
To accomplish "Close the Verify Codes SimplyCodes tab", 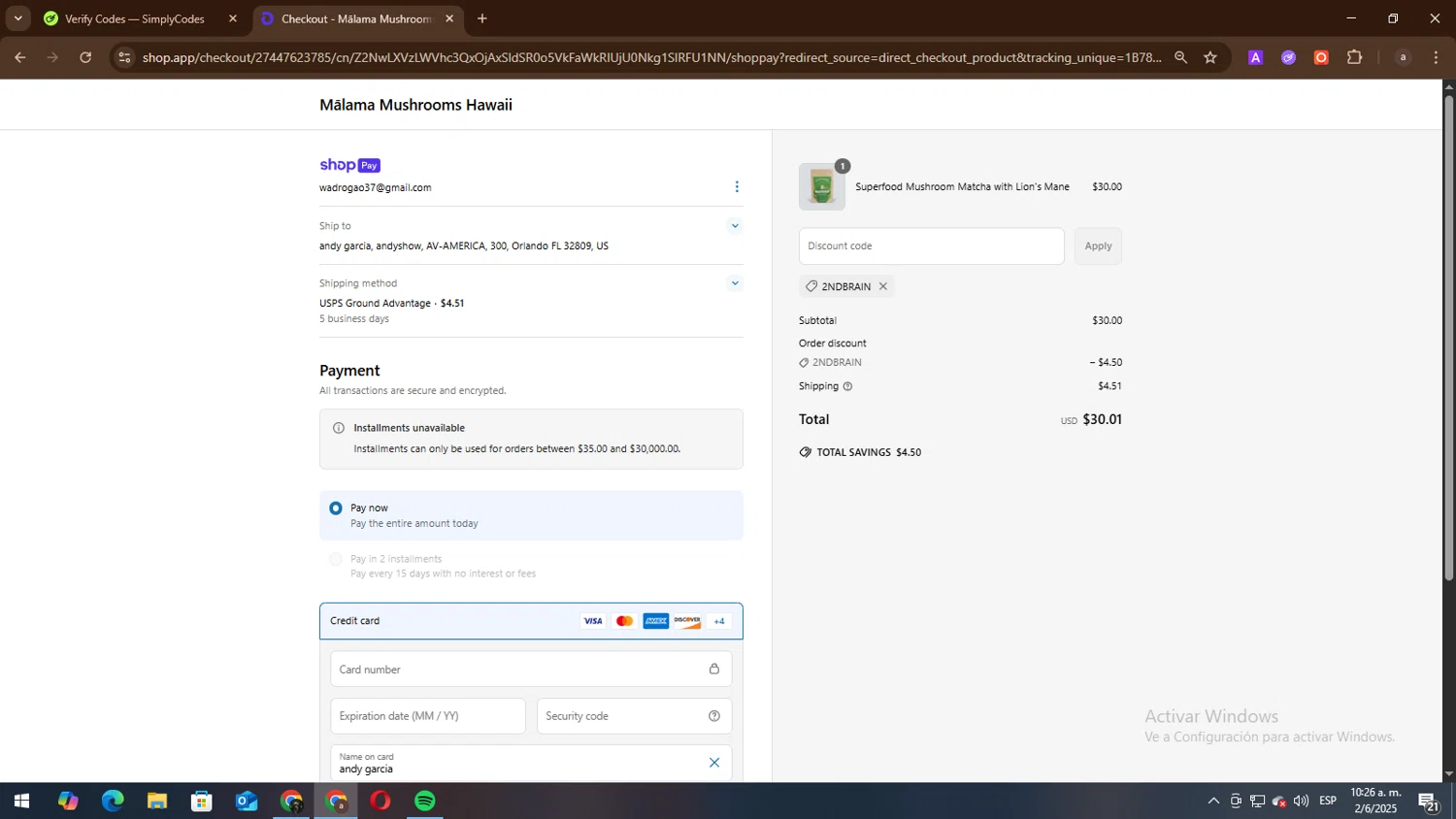I will (233, 18).
